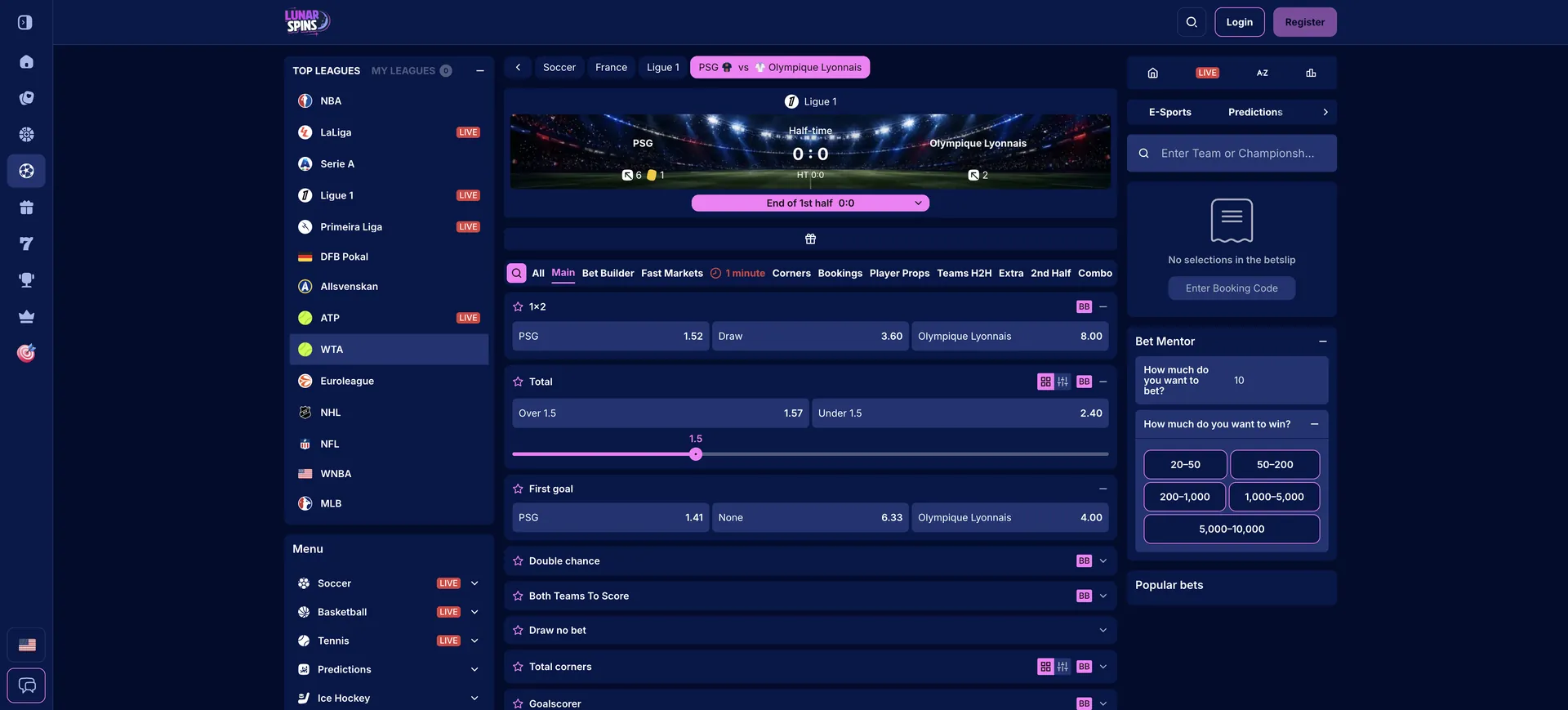
Task: Favorite the First goal market star
Action: coord(518,489)
